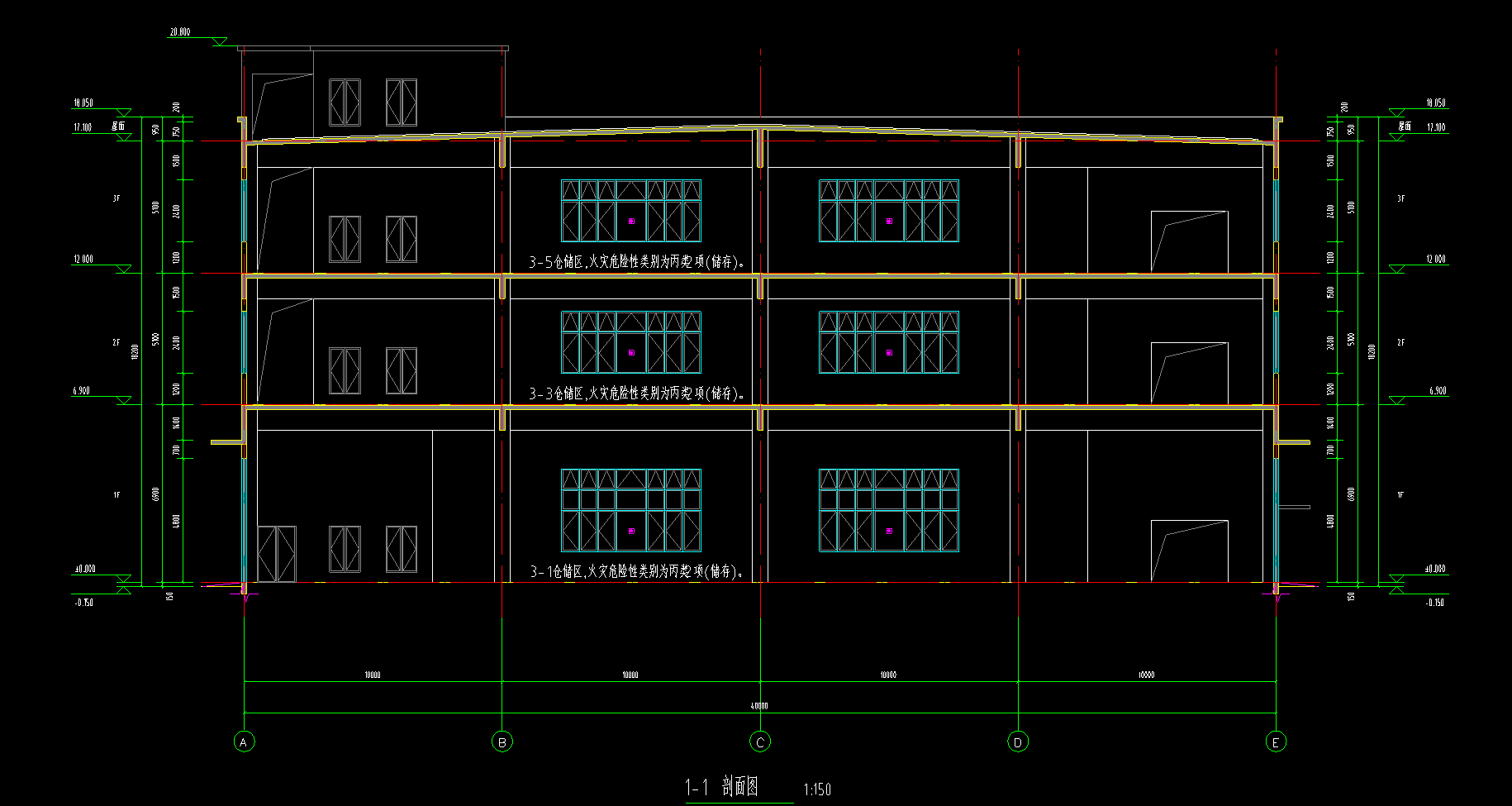
Task: Click the left ±0.000 elevation label
Action: 85,569
